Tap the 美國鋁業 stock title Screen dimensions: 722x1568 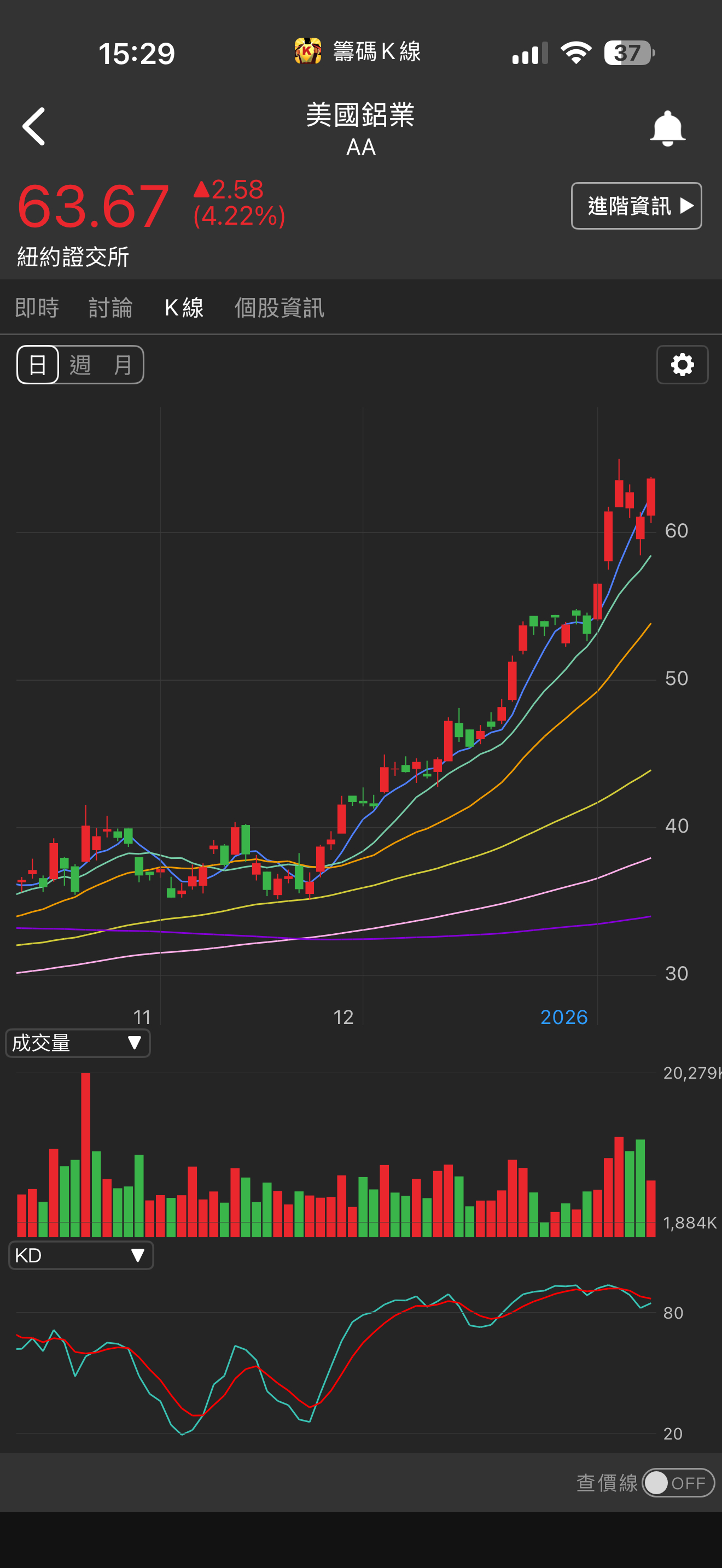coord(360,114)
